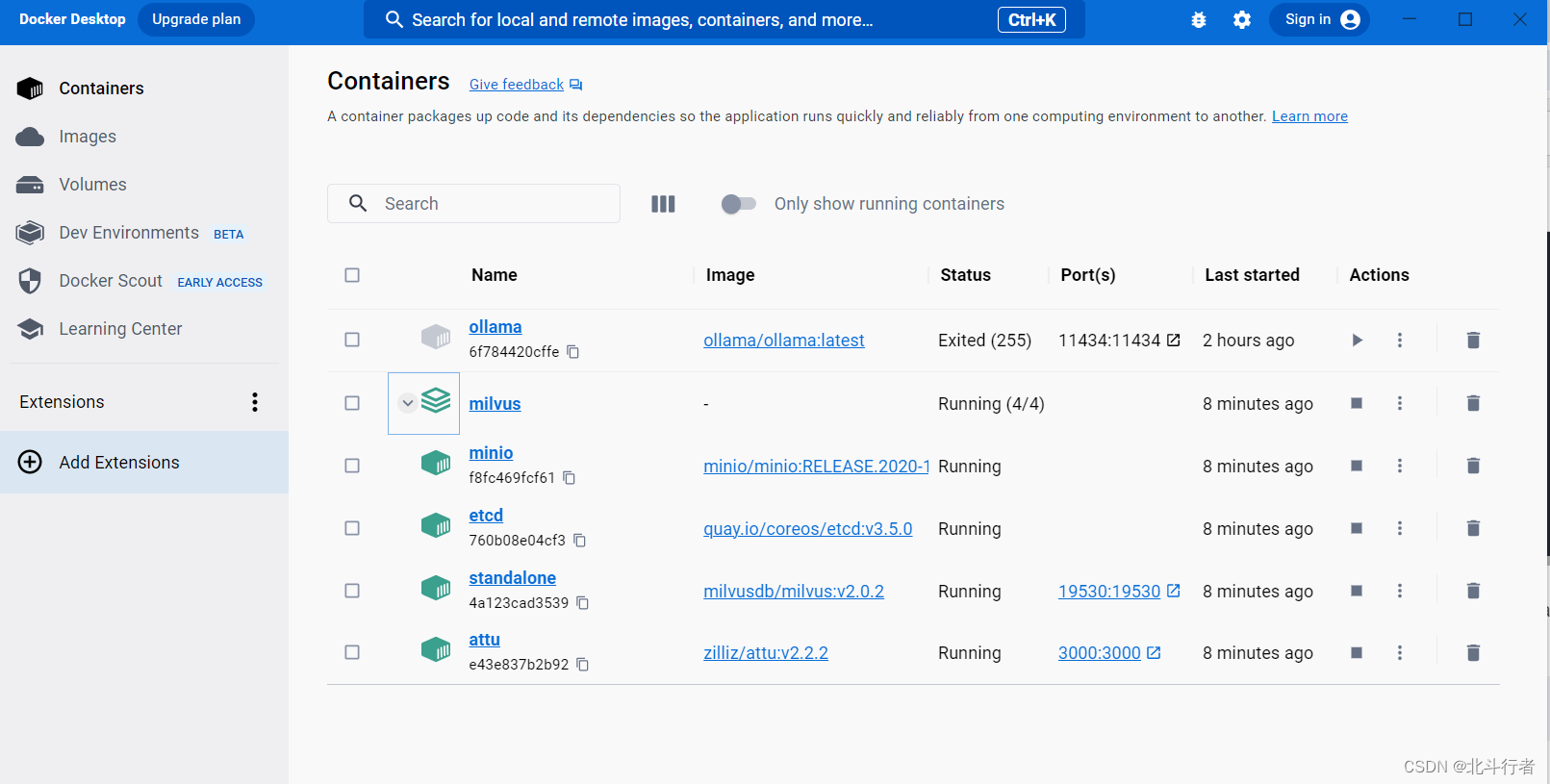This screenshot has height=784, width=1550.
Task: Click the Extensions three-dot menu
Action: pos(255,402)
